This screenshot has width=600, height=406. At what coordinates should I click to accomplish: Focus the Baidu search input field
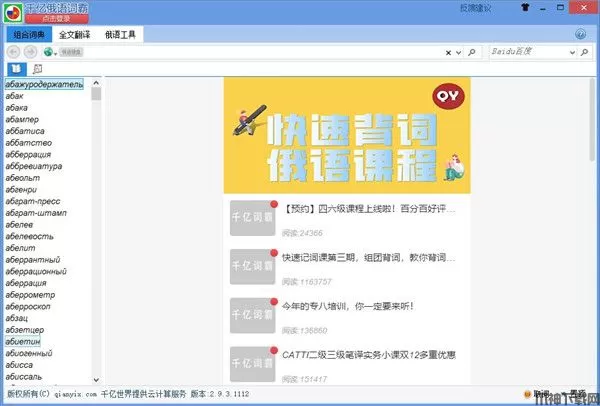[529, 52]
